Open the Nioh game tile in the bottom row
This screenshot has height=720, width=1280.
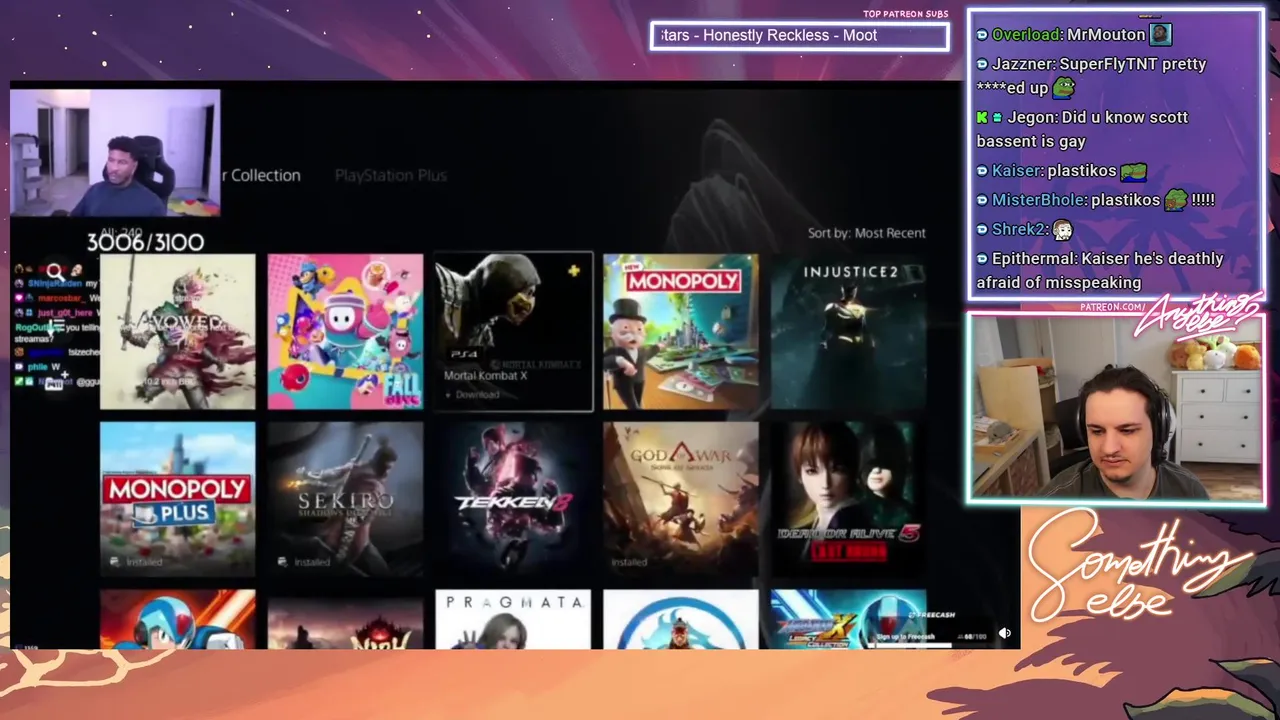click(x=345, y=619)
